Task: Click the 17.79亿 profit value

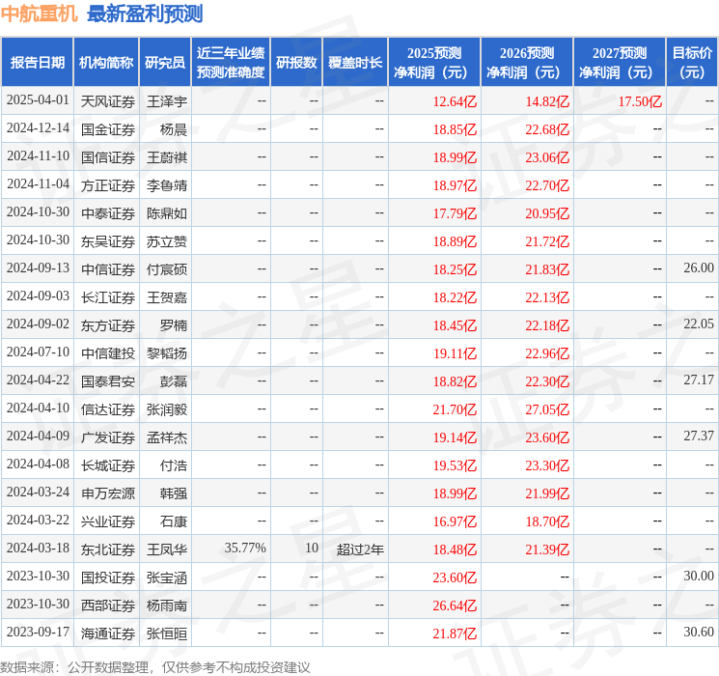Action: click(x=455, y=213)
